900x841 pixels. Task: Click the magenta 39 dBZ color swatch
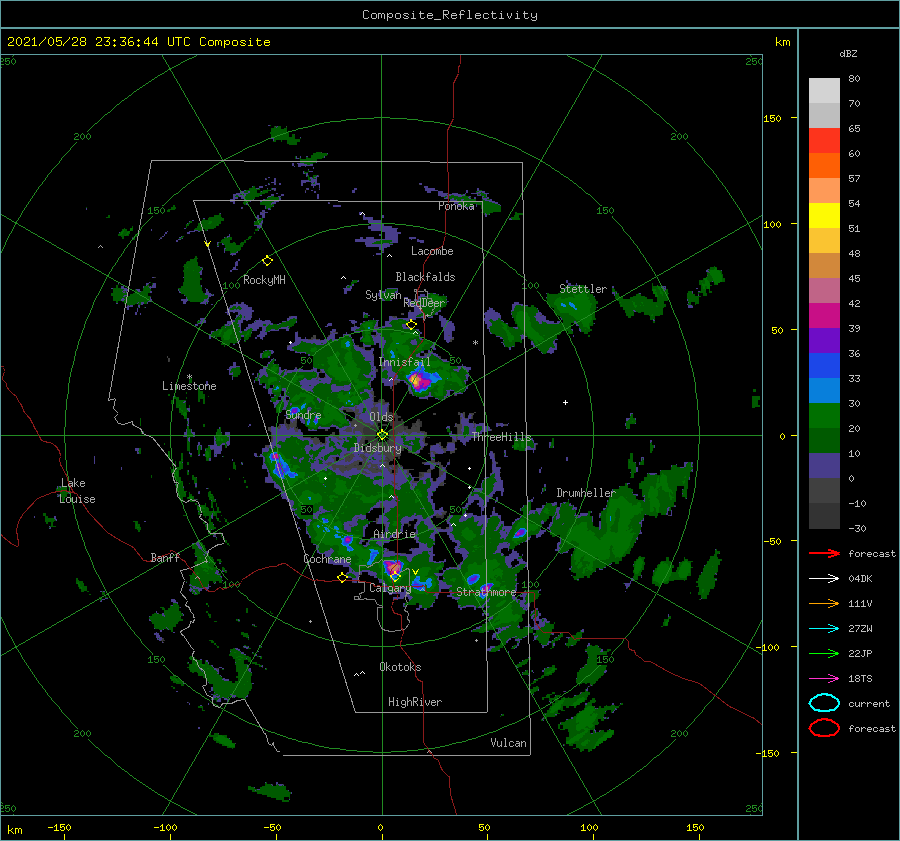[824, 316]
